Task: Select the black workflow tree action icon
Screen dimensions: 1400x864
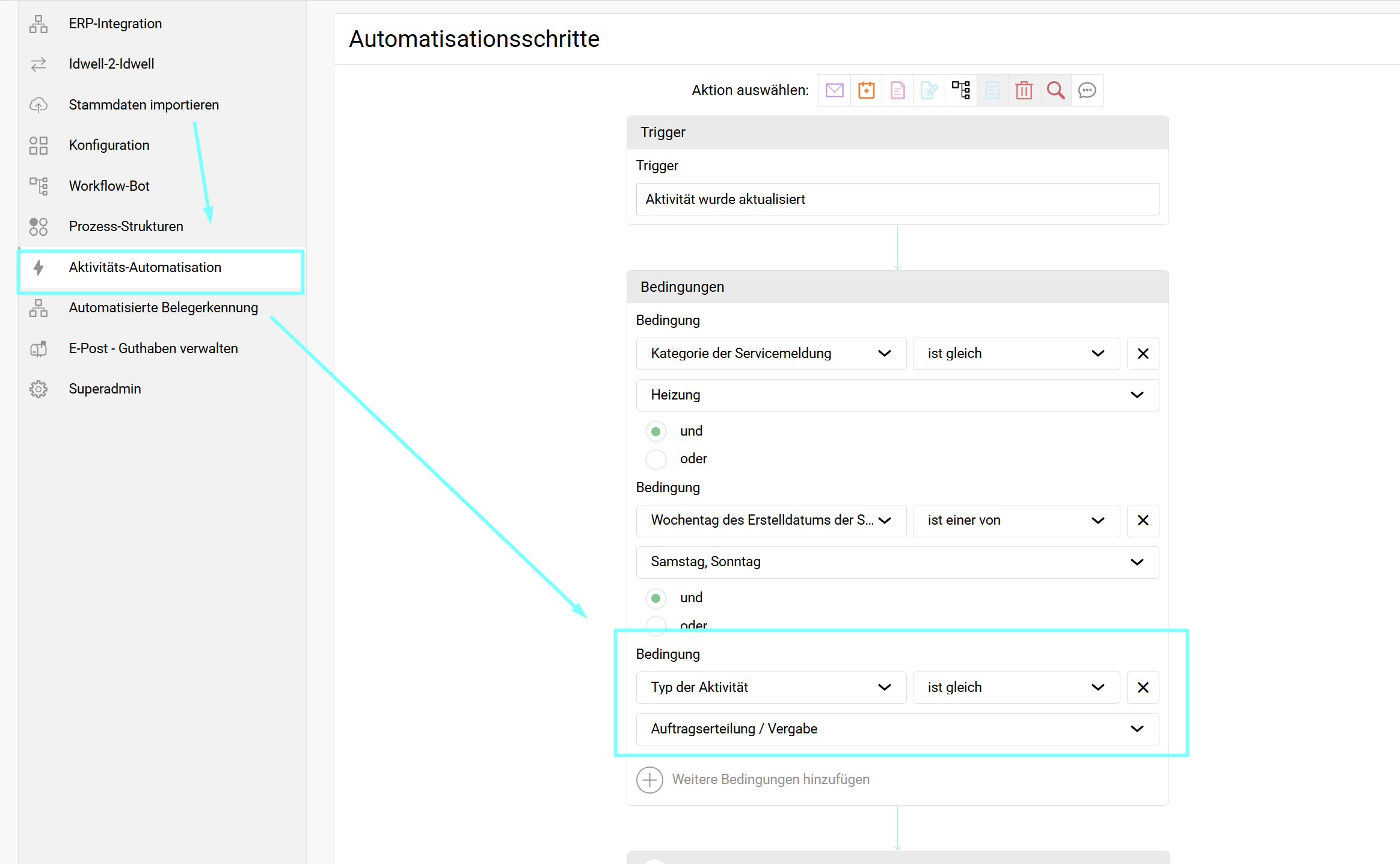Action: pos(961,90)
